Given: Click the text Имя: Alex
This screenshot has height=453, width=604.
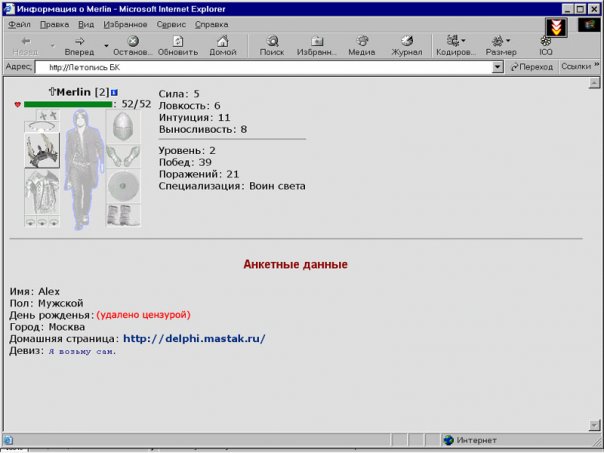Looking at the screenshot, I should (35, 291).
